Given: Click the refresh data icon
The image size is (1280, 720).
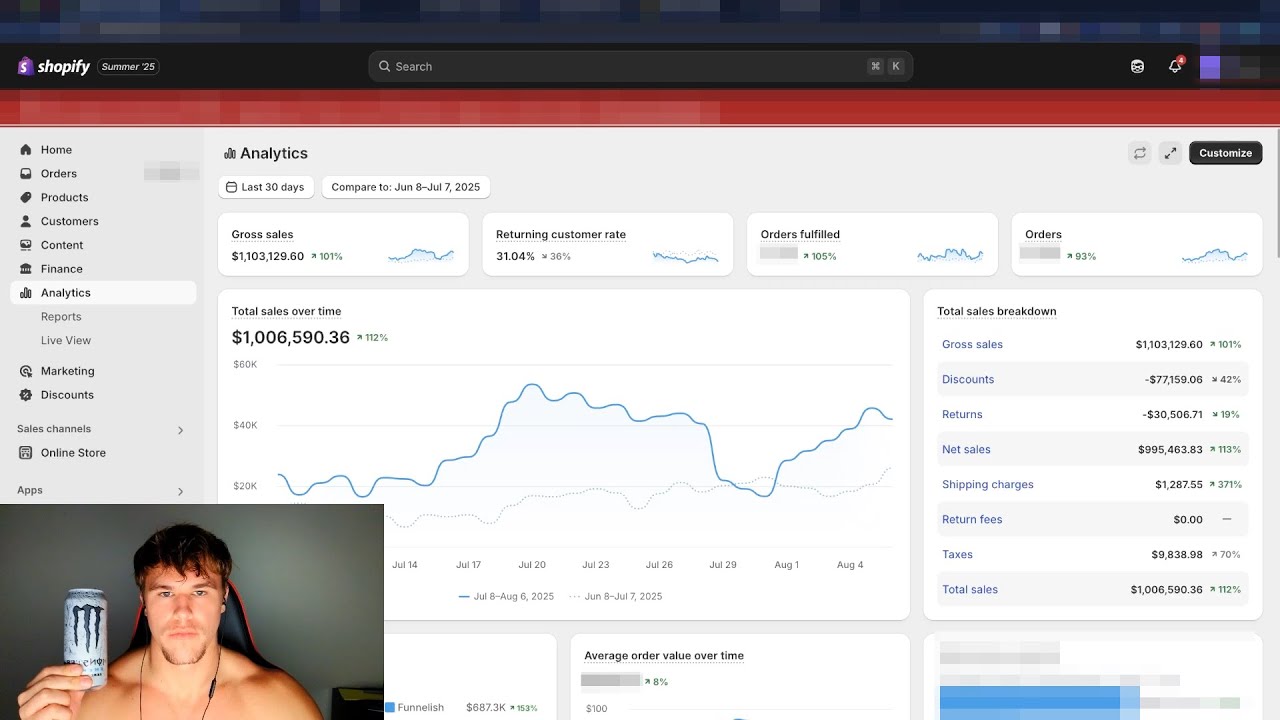Looking at the screenshot, I should [x=1139, y=153].
